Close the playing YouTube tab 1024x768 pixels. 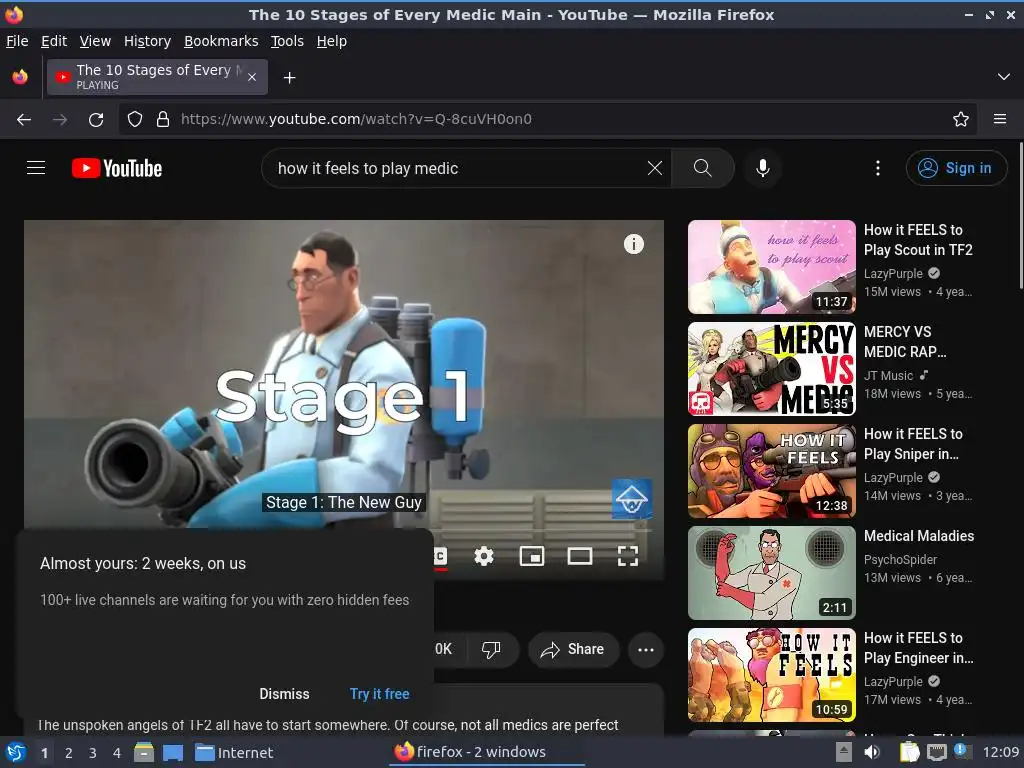point(252,77)
